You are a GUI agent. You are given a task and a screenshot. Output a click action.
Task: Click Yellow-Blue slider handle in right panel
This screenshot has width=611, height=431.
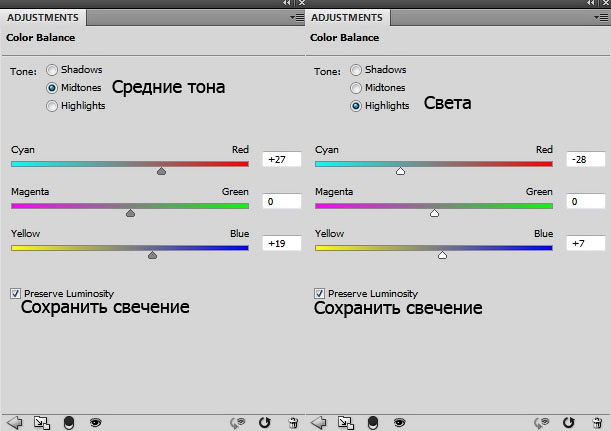coord(442,255)
